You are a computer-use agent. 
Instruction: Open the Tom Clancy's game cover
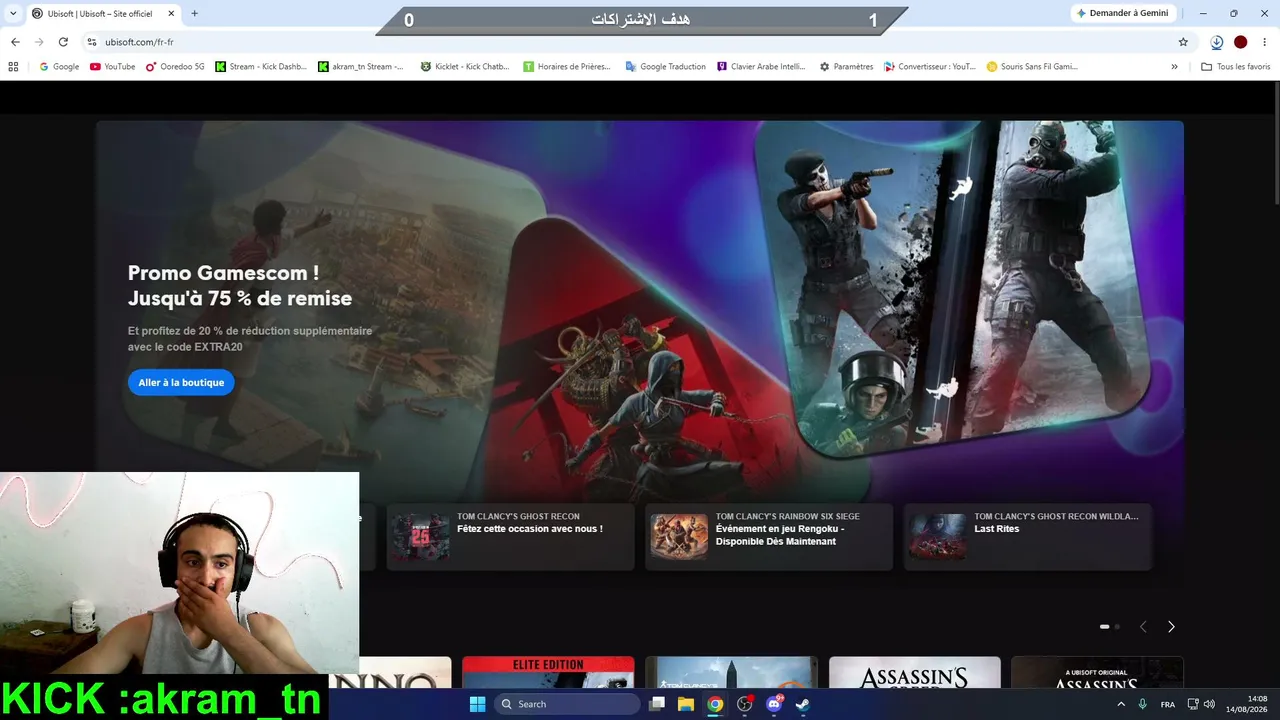731,672
